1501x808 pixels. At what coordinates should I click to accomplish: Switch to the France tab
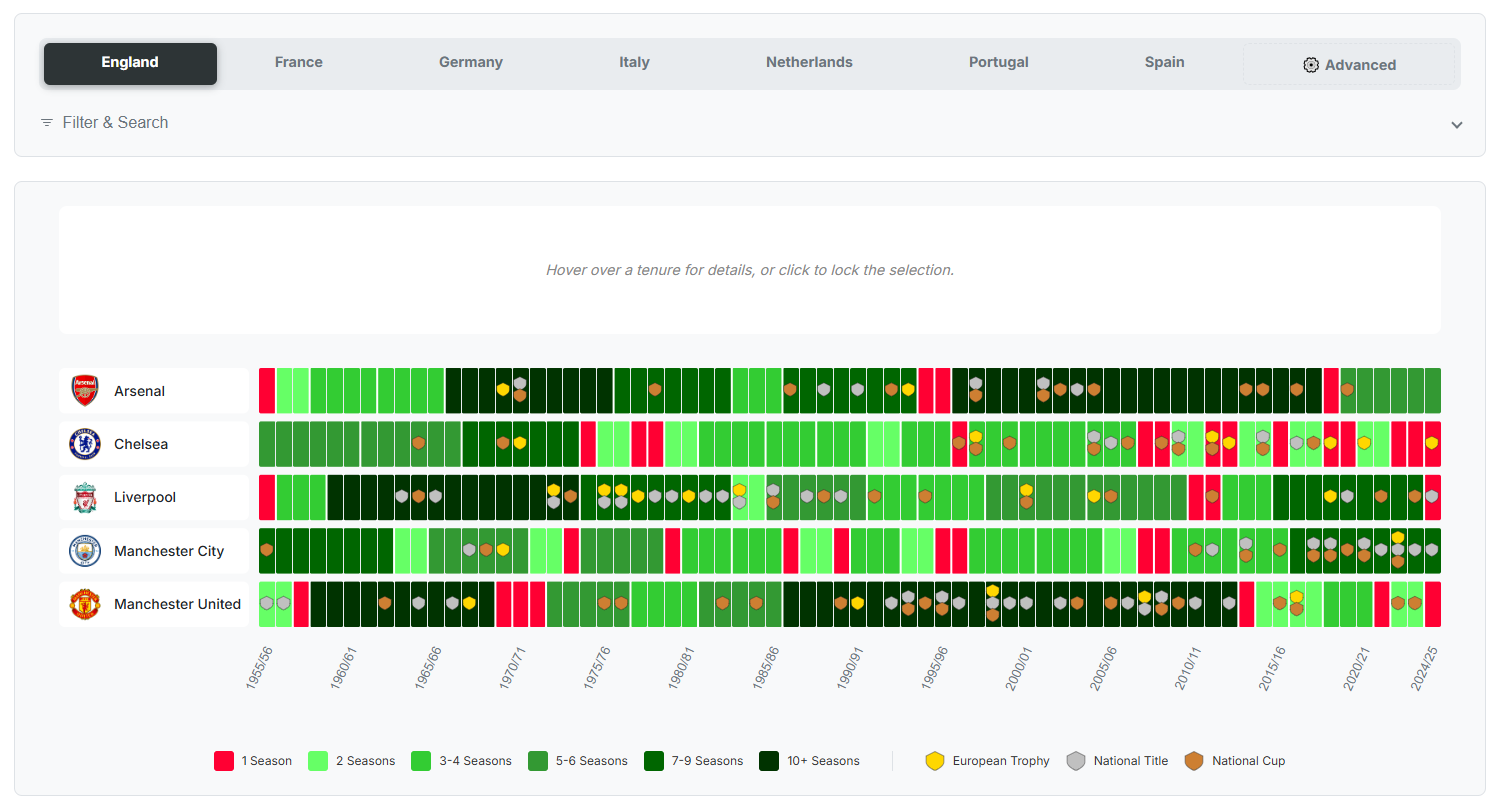(299, 63)
